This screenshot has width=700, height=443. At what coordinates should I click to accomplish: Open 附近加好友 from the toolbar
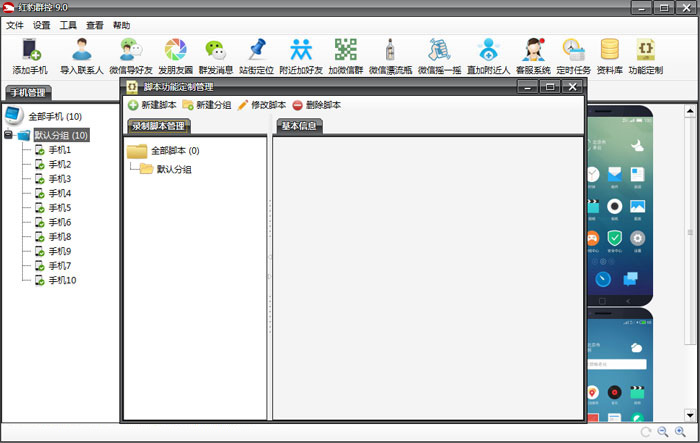click(x=301, y=56)
